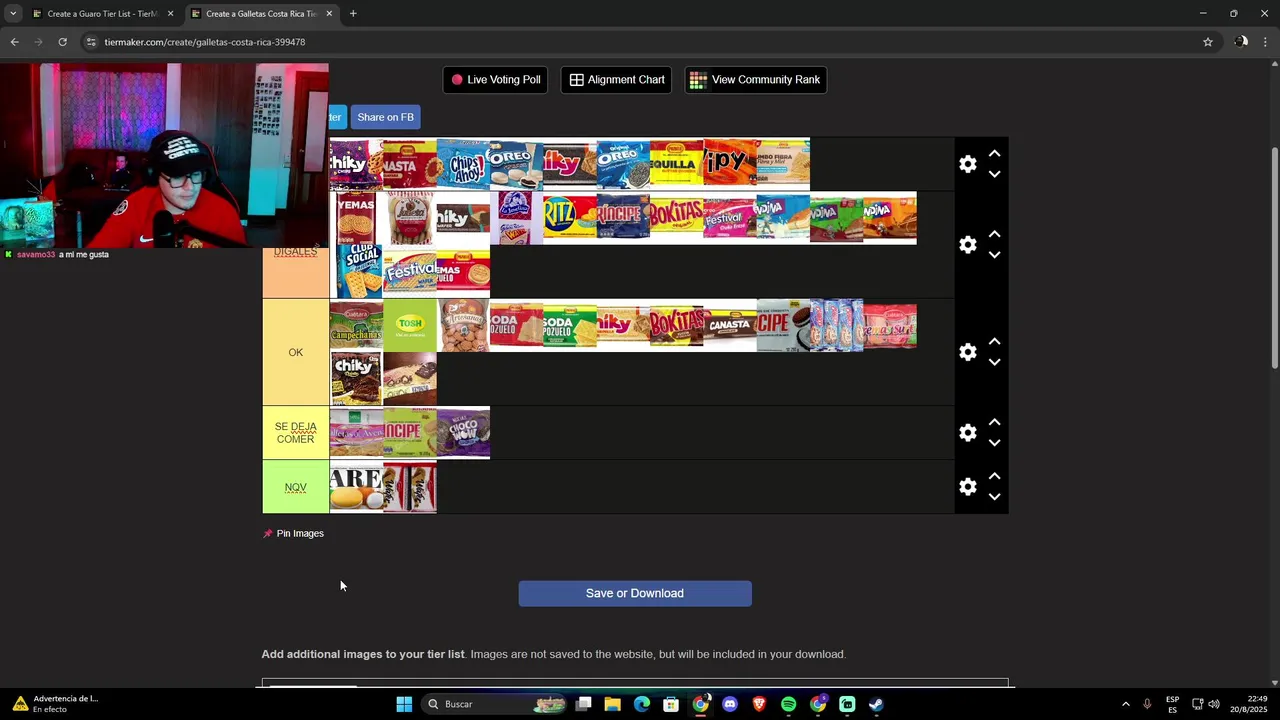Screen dimensions: 1280x720
Task: Expand hidden system tray icons
Action: (1125, 704)
